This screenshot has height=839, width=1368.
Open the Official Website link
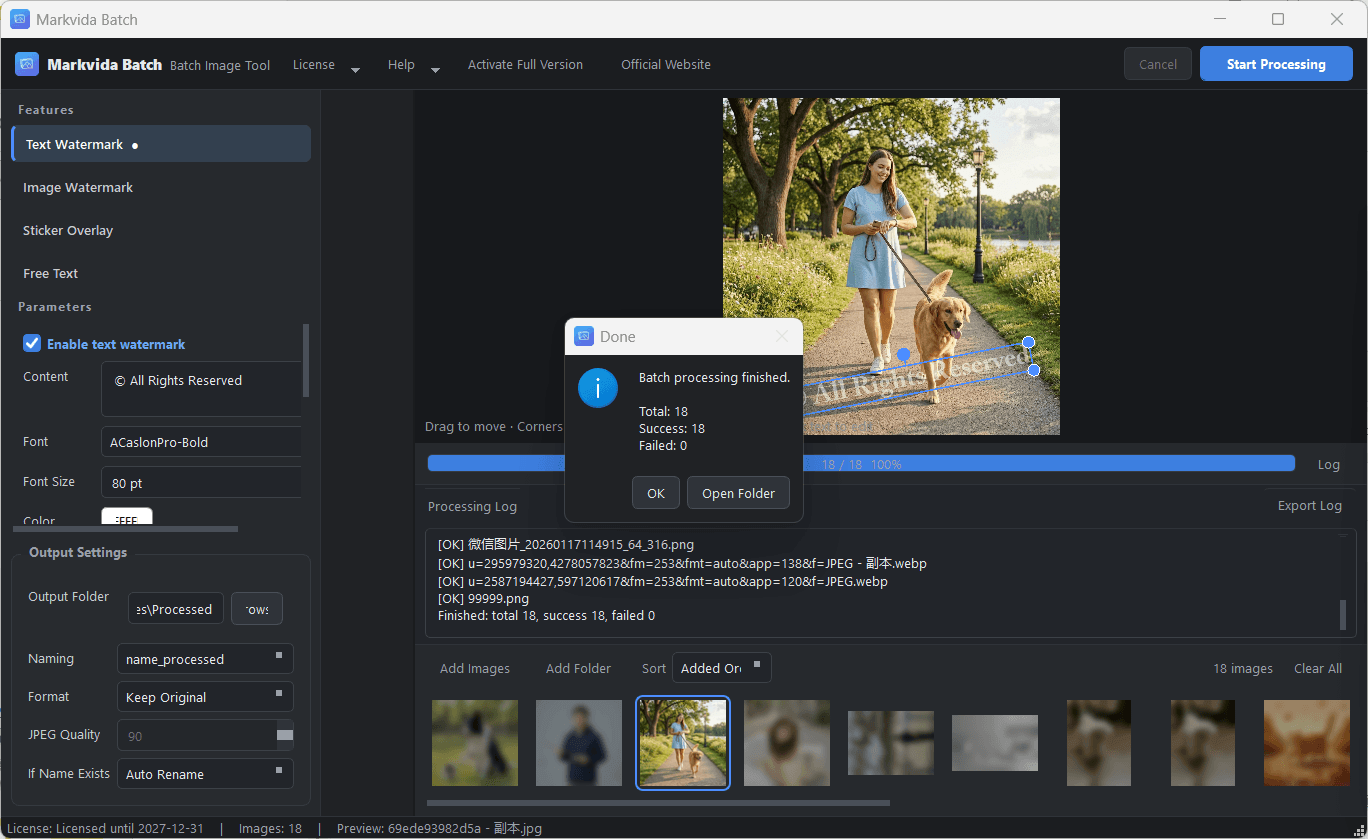pyautogui.click(x=666, y=65)
